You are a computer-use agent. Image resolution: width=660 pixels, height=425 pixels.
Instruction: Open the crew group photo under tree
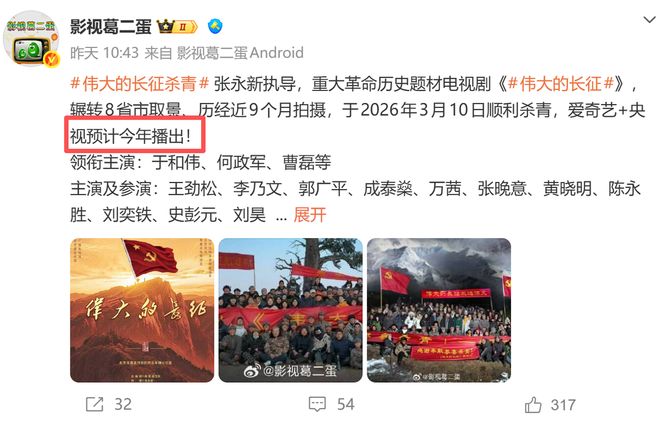coord(290,311)
